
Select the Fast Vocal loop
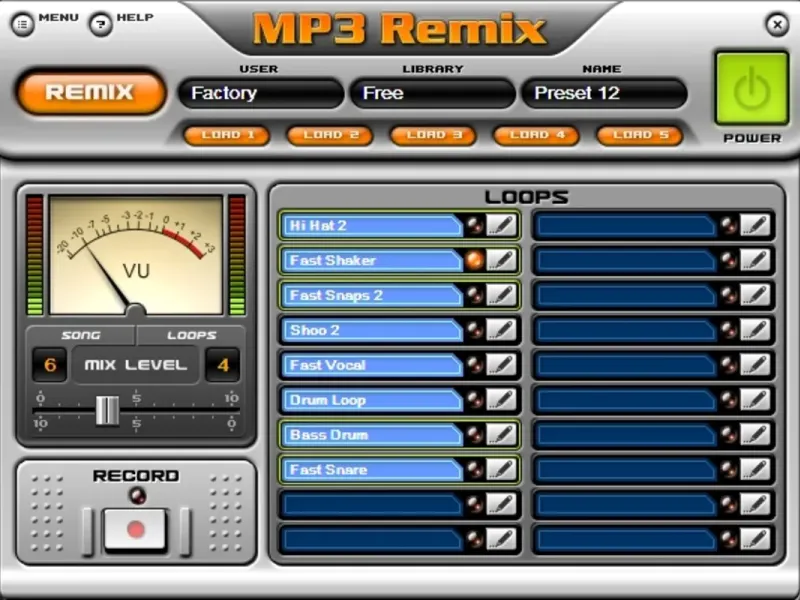pyautogui.click(x=371, y=365)
